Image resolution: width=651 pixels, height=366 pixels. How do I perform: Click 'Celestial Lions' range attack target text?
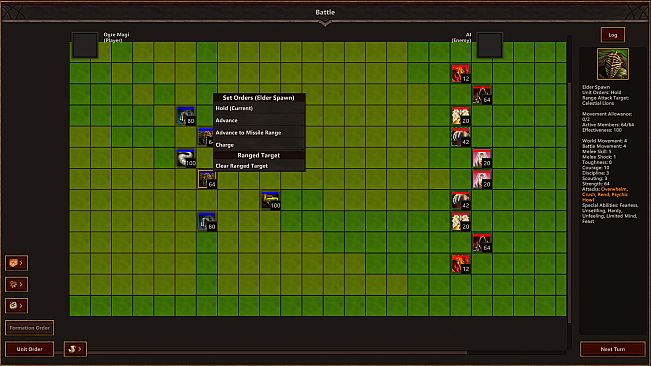[x=597, y=103]
